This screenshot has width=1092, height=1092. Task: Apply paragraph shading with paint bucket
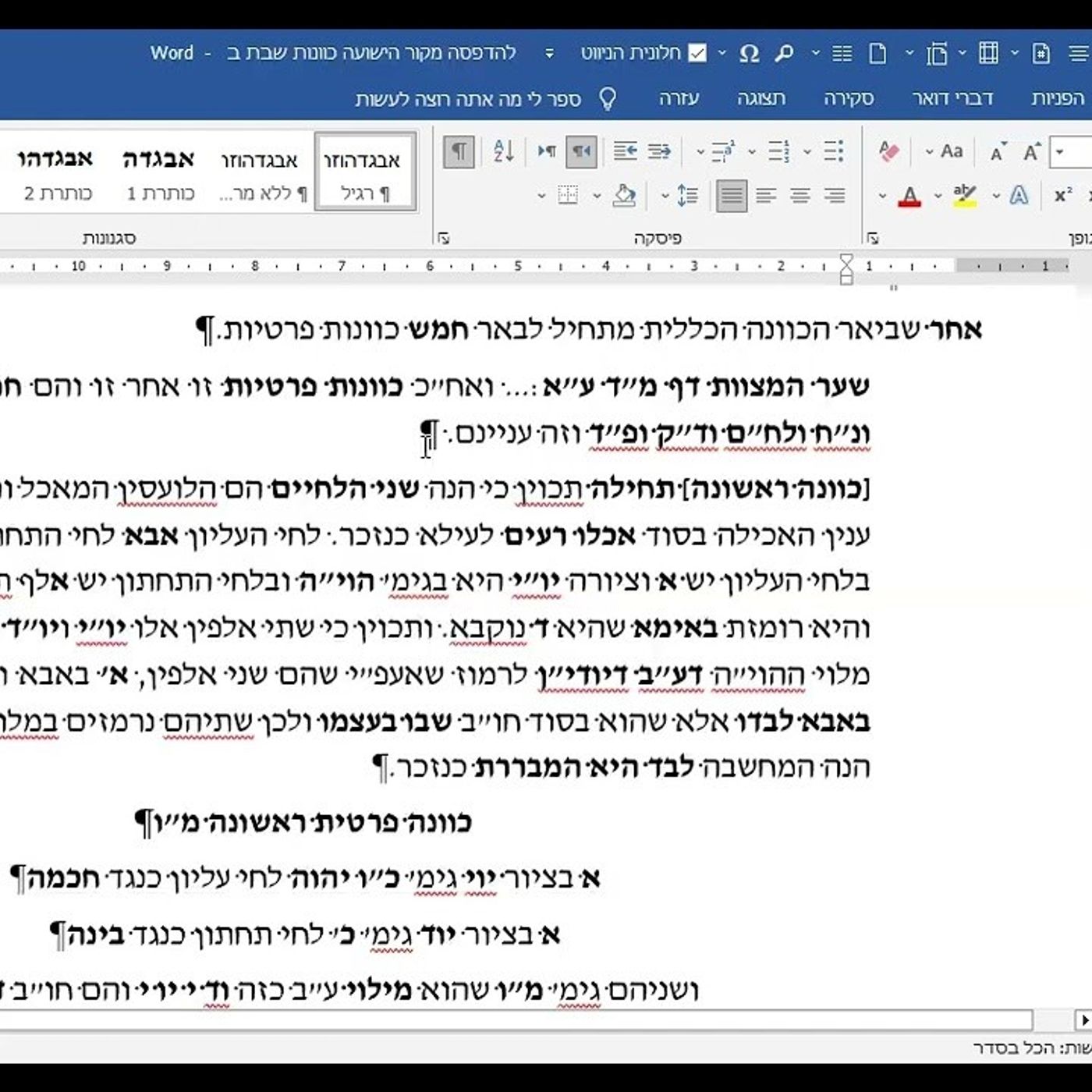tap(624, 196)
